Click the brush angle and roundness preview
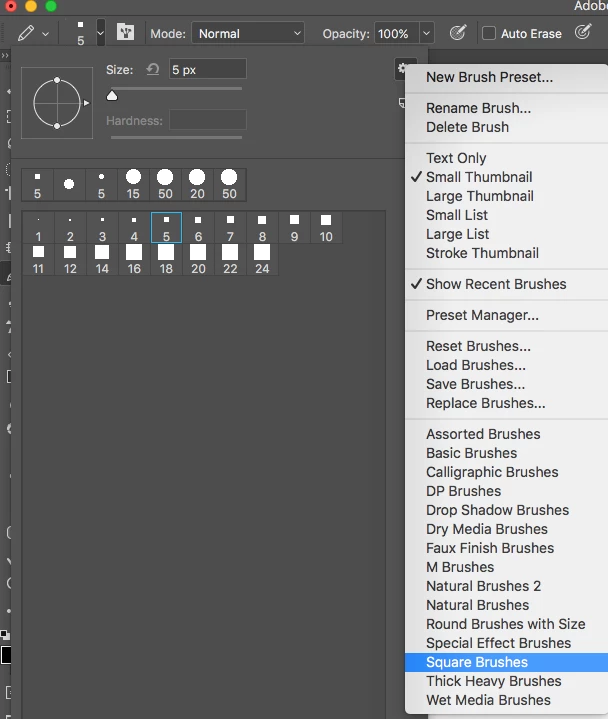The width and height of the screenshot is (608, 719). 57,103
